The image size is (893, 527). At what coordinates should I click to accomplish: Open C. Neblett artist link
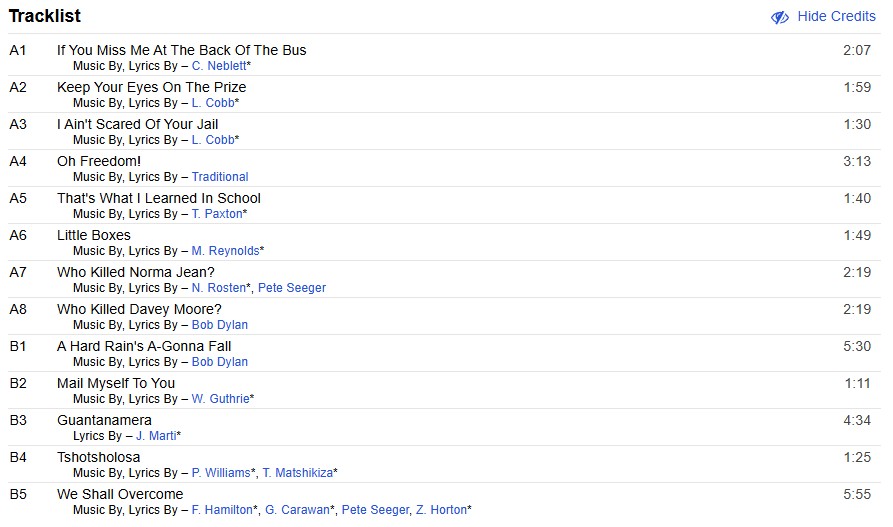218,66
